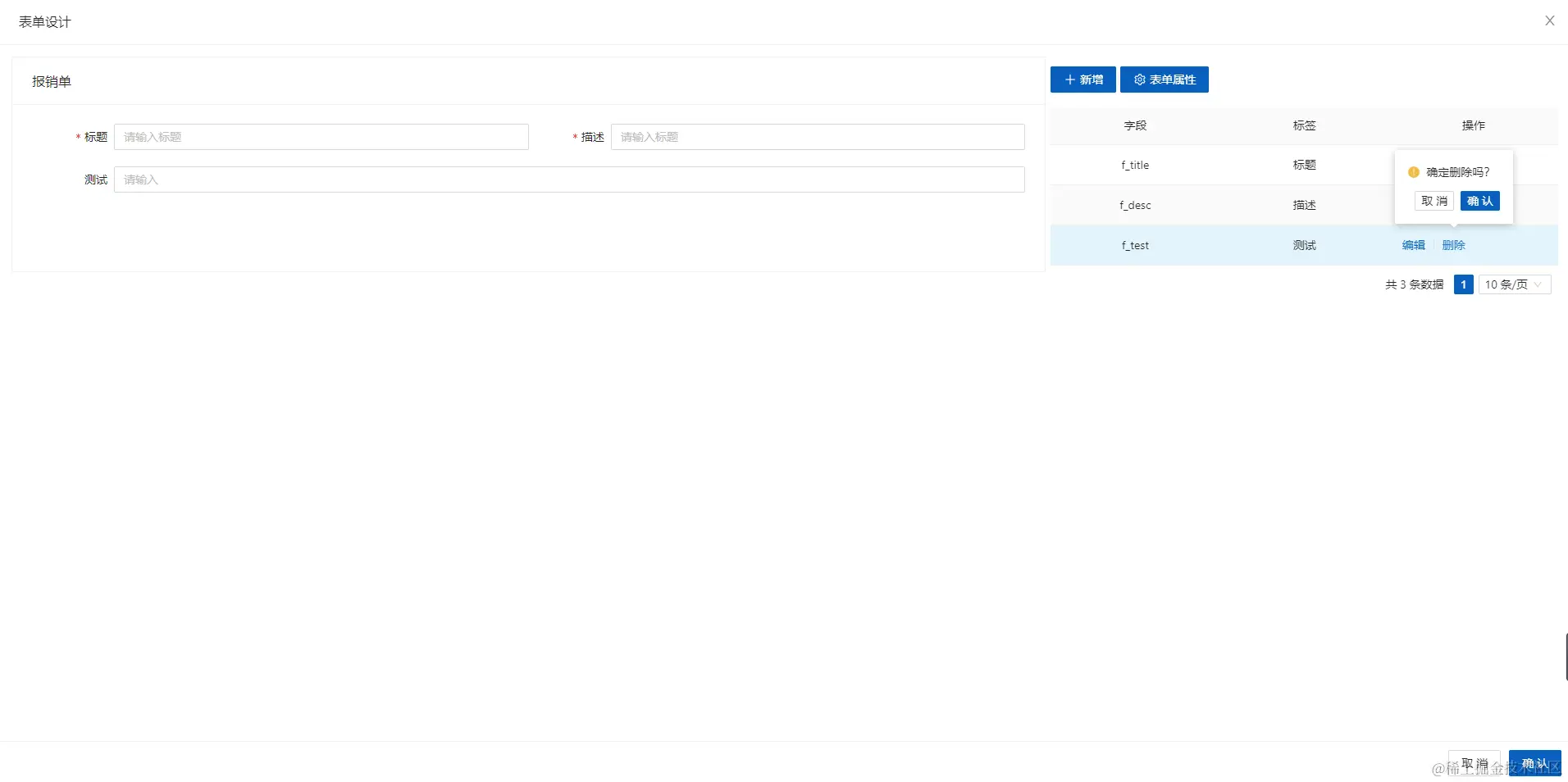
Task: Click the 字段 column header
Action: (1135, 125)
